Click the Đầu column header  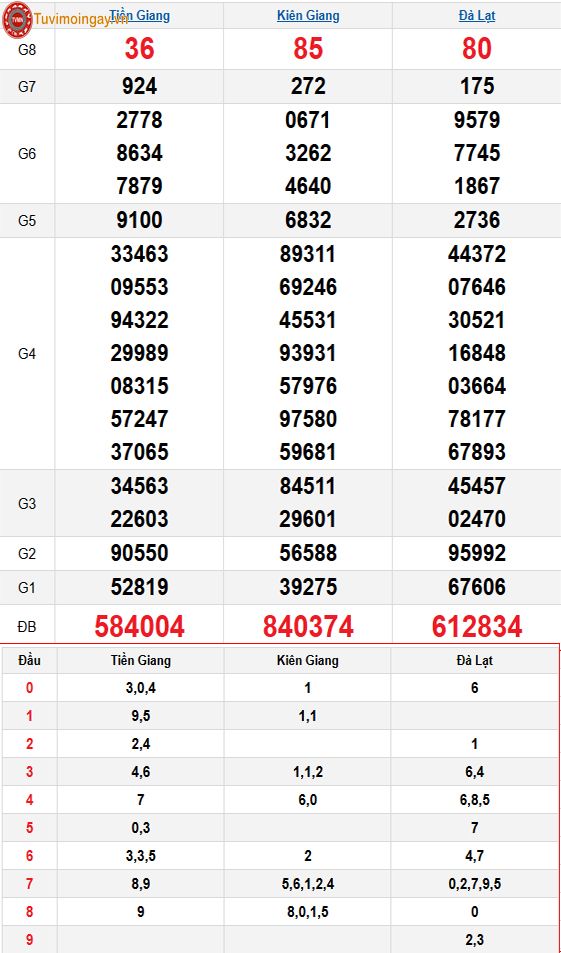click(x=29, y=660)
